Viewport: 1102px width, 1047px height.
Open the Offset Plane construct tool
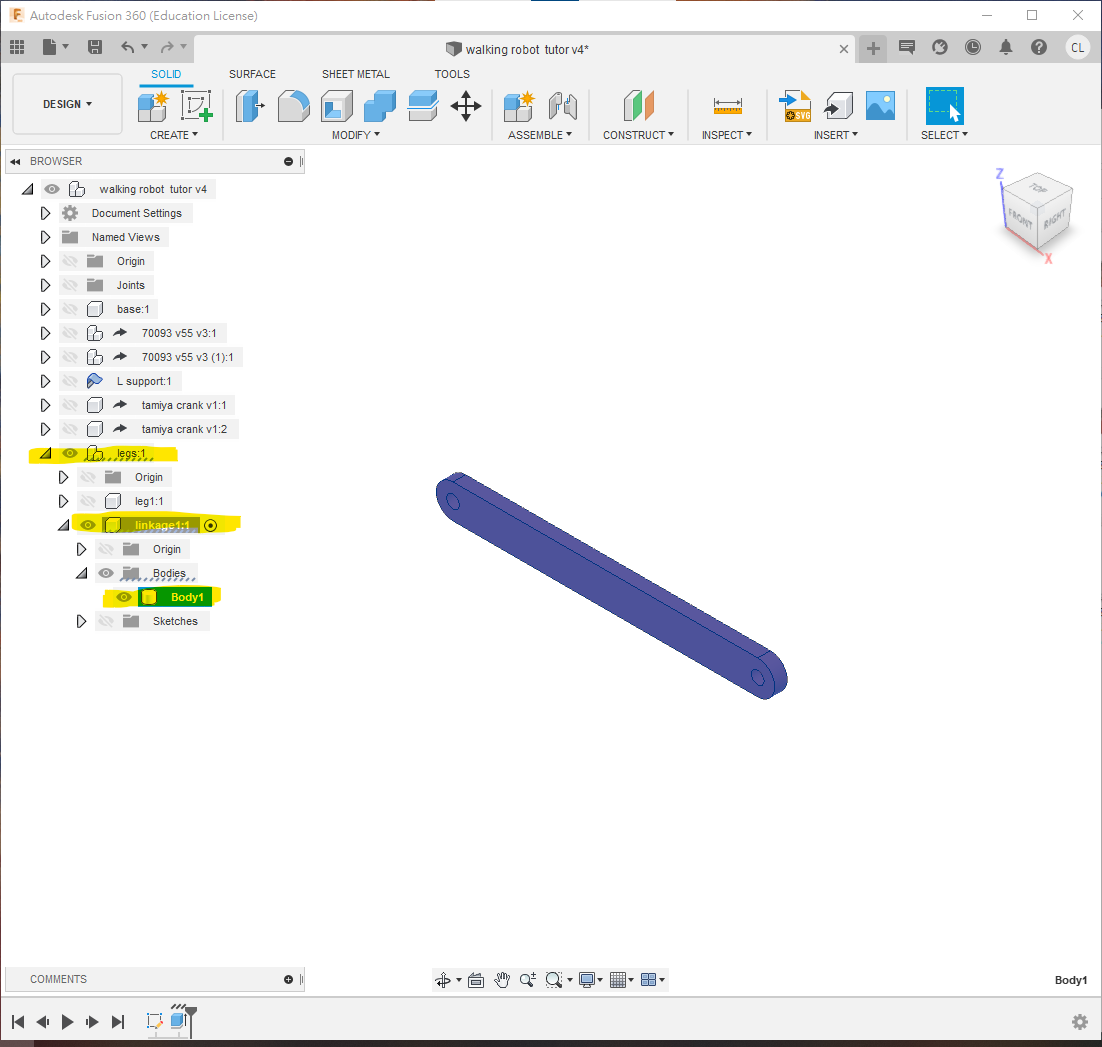pos(638,105)
